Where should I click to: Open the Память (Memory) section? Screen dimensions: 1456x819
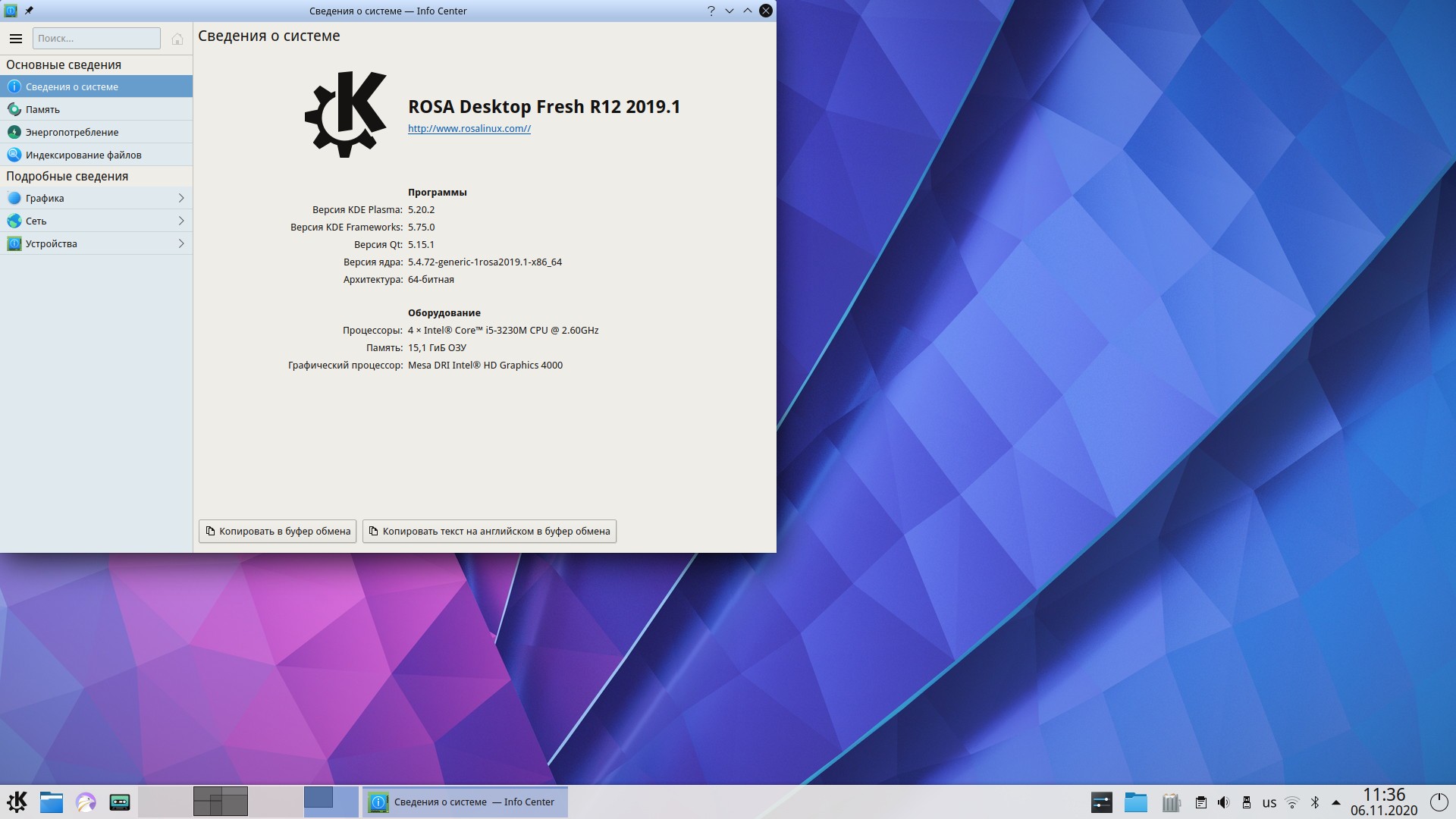pyautogui.click(x=42, y=109)
